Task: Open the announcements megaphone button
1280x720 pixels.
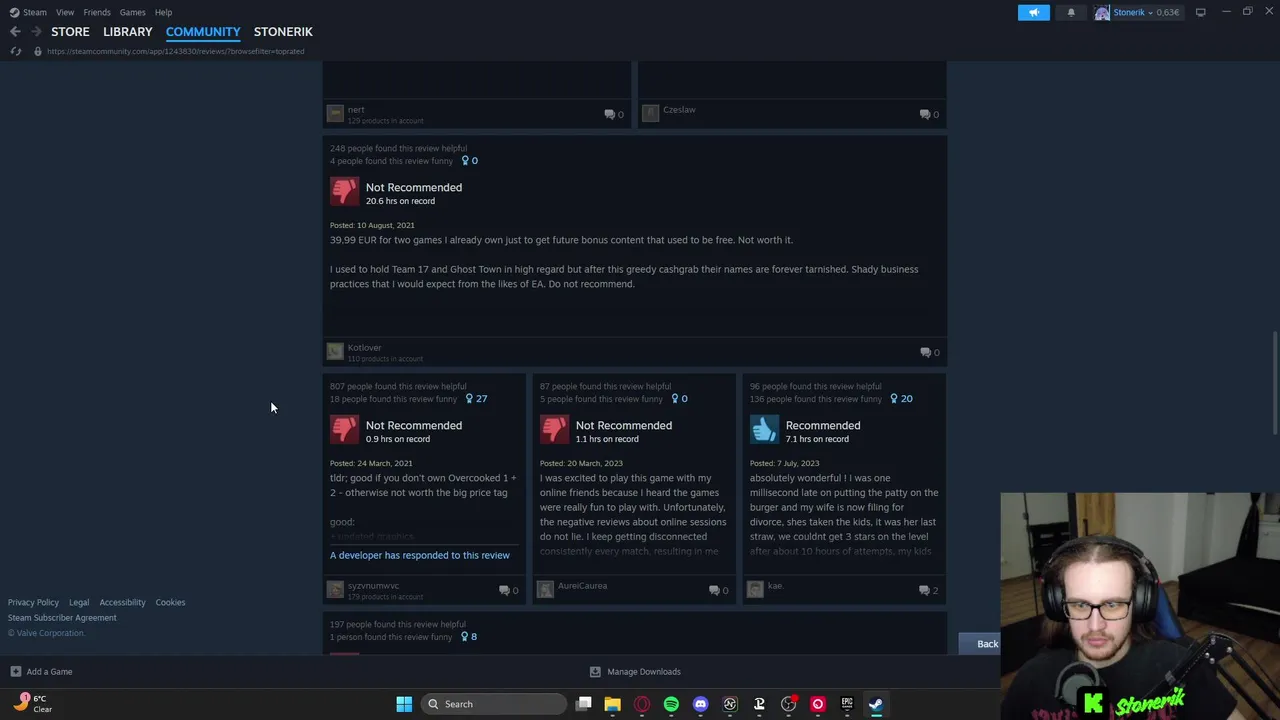Action: coord(1034,12)
